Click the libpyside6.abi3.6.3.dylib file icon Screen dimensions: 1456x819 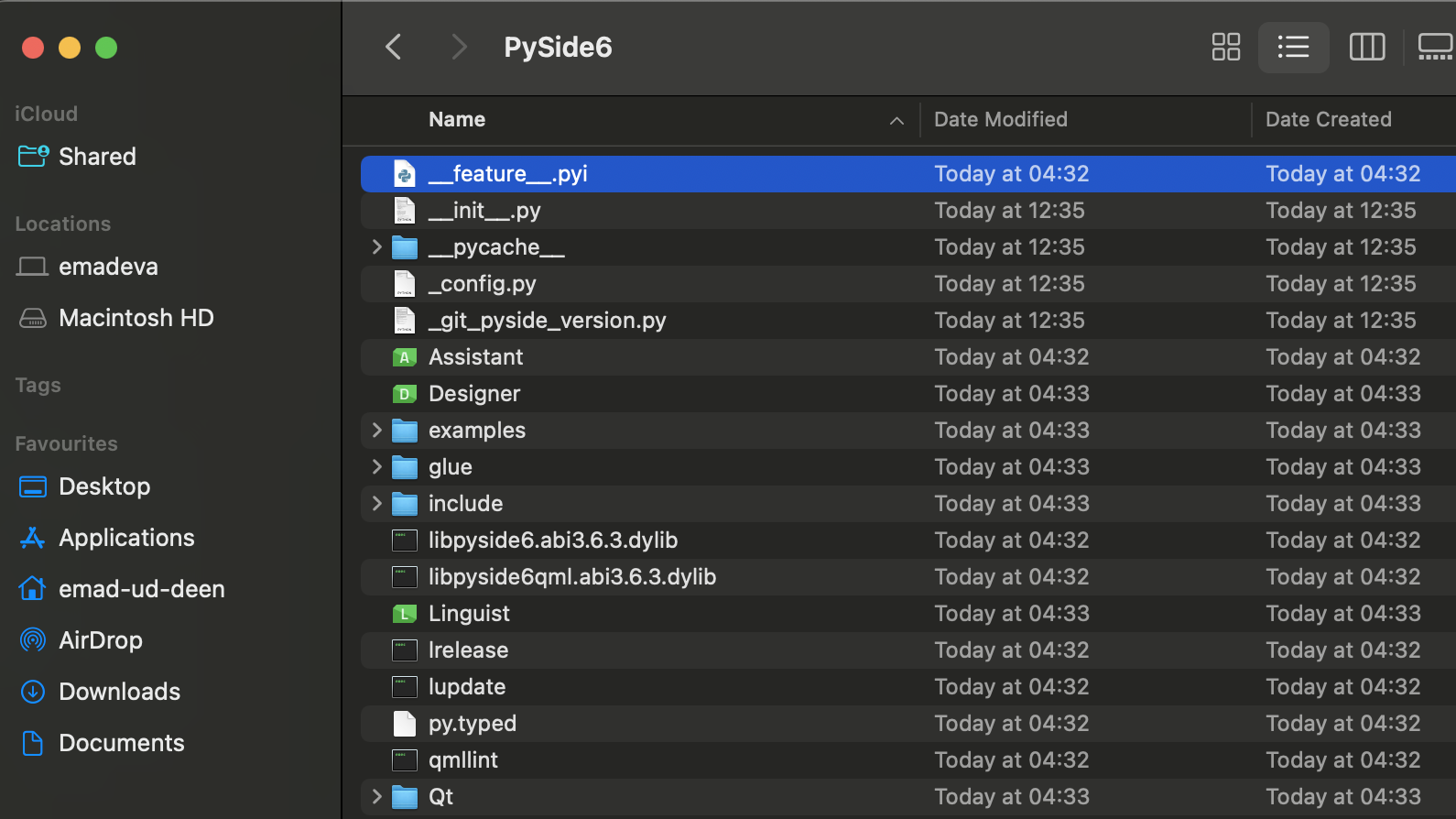pyautogui.click(x=405, y=541)
